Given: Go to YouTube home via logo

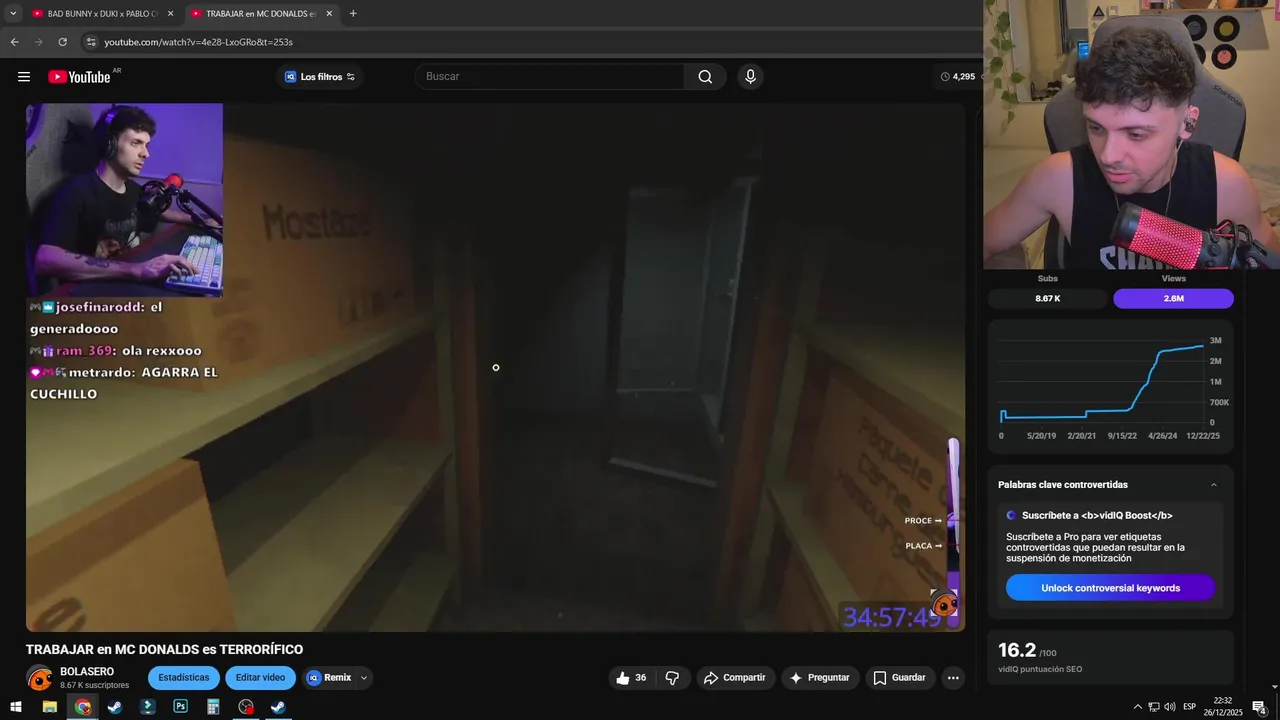Looking at the screenshot, I should pos(79,77).
